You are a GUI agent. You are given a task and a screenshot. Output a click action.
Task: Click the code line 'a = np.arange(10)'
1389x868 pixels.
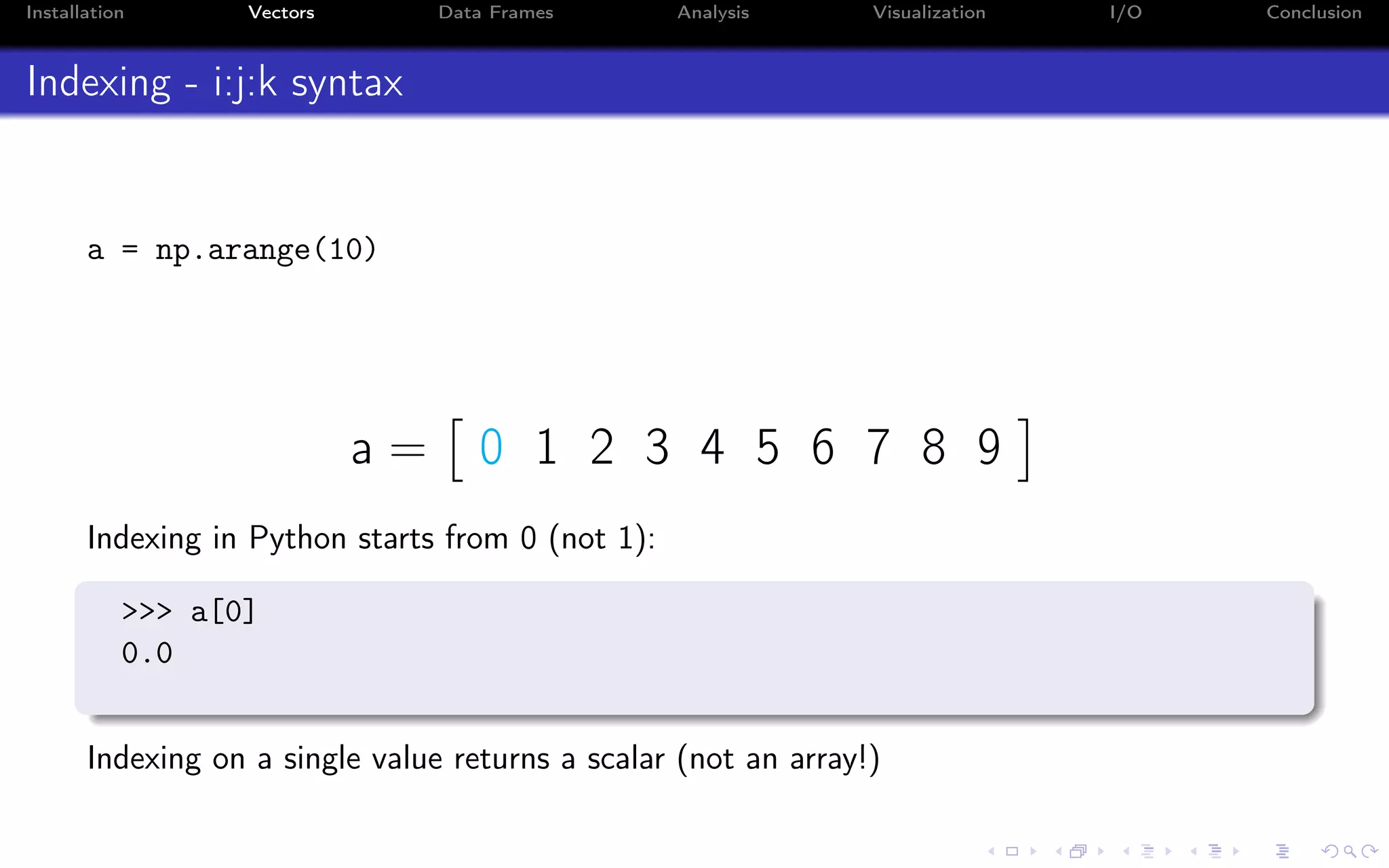231,250
